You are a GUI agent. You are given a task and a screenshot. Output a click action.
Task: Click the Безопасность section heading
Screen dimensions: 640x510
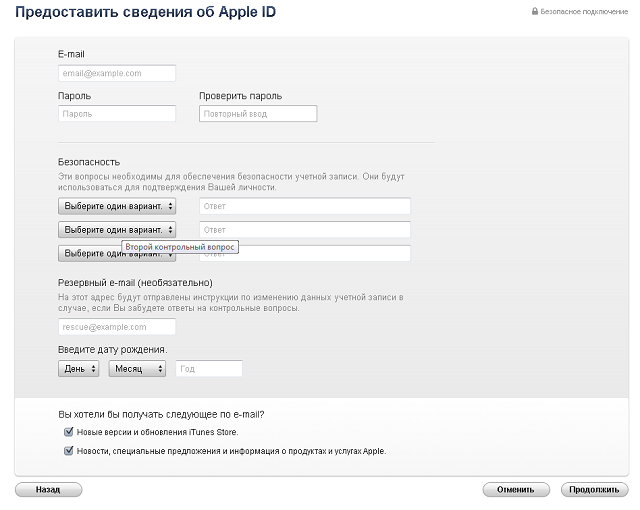[89, 162]
